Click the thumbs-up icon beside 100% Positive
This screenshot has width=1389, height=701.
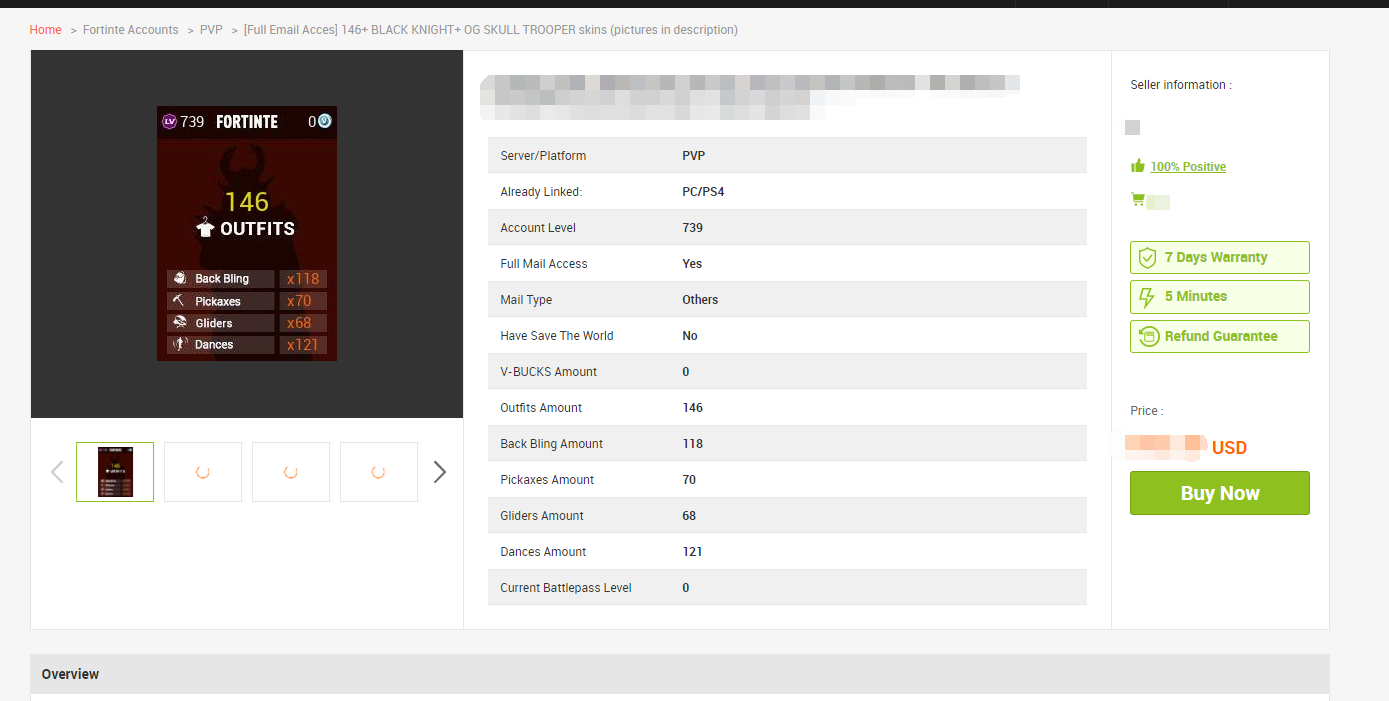(x=1138, y=166)
